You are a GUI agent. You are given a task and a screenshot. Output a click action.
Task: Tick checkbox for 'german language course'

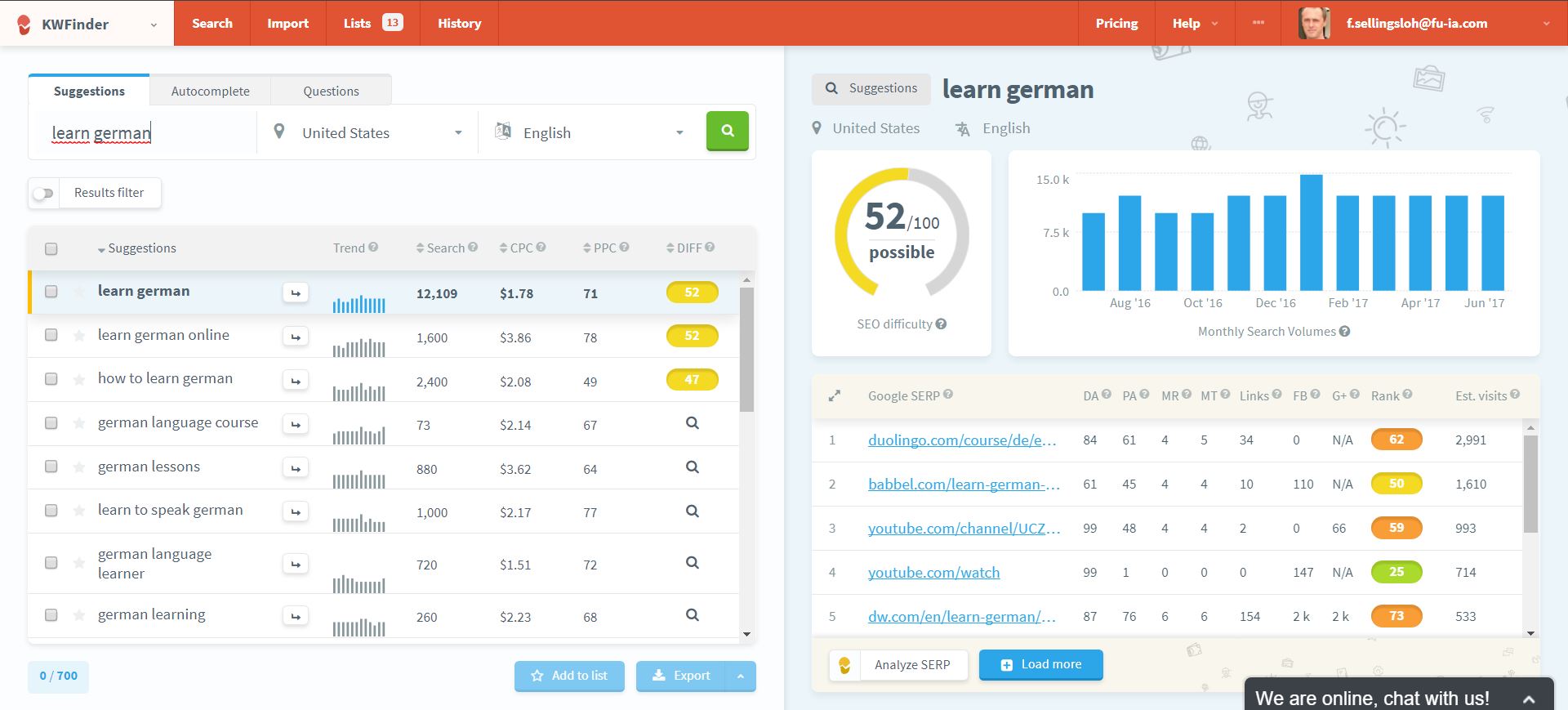[51, 423]
